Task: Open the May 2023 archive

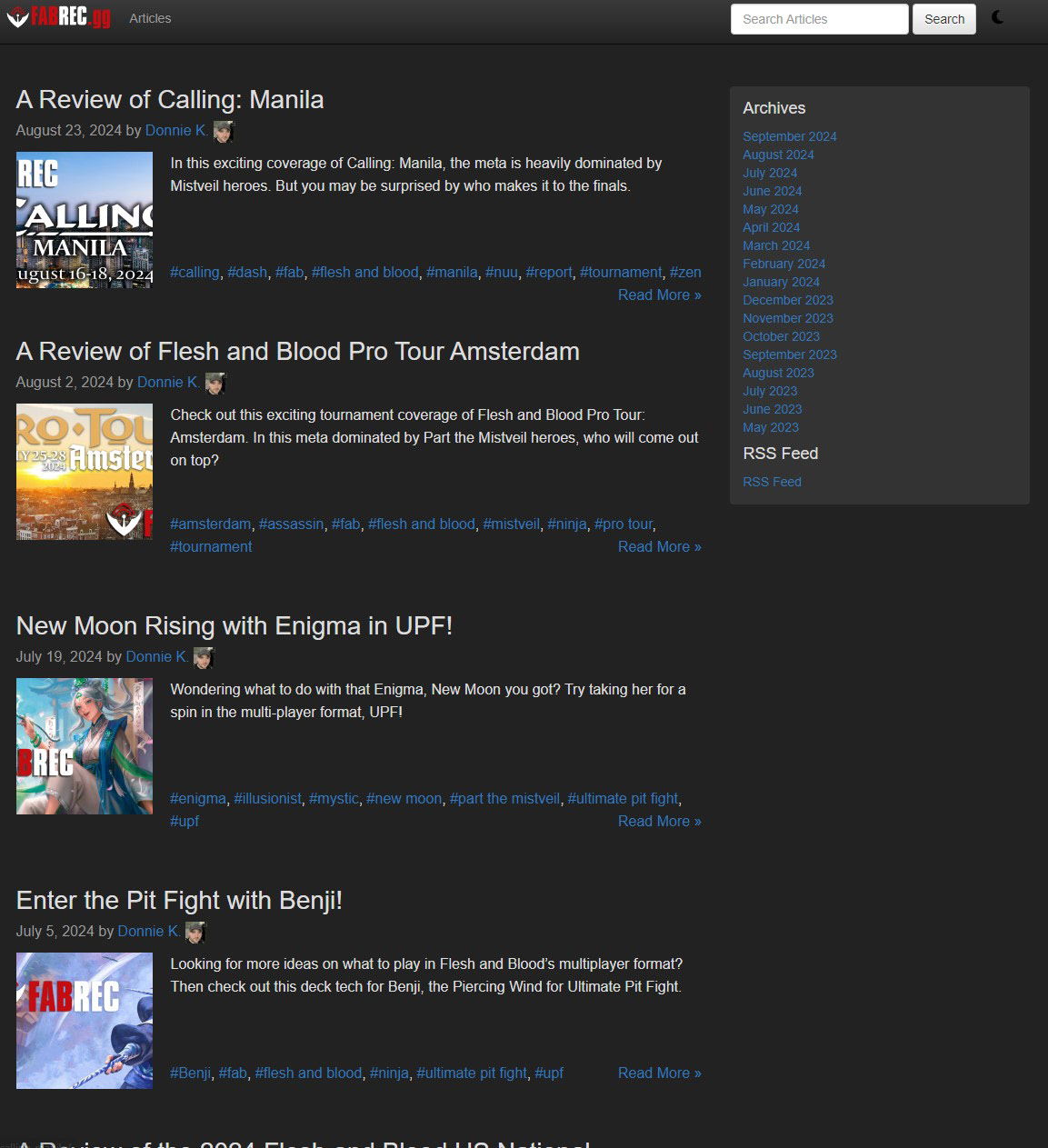Action: [771, 427]
